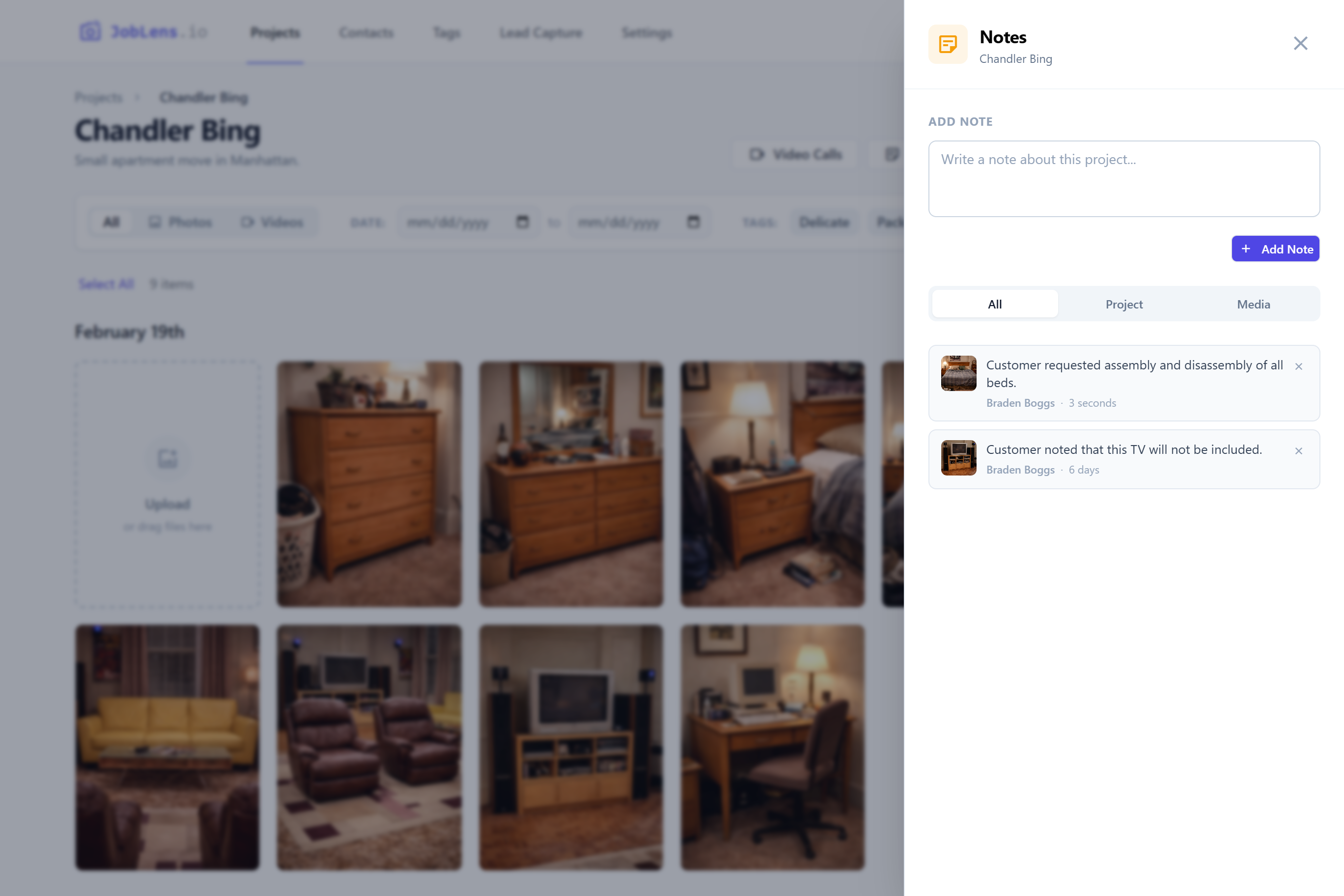Open the start date calendar picker icon
Viewport: 1344px width, 896px height.
click(522, 223)
